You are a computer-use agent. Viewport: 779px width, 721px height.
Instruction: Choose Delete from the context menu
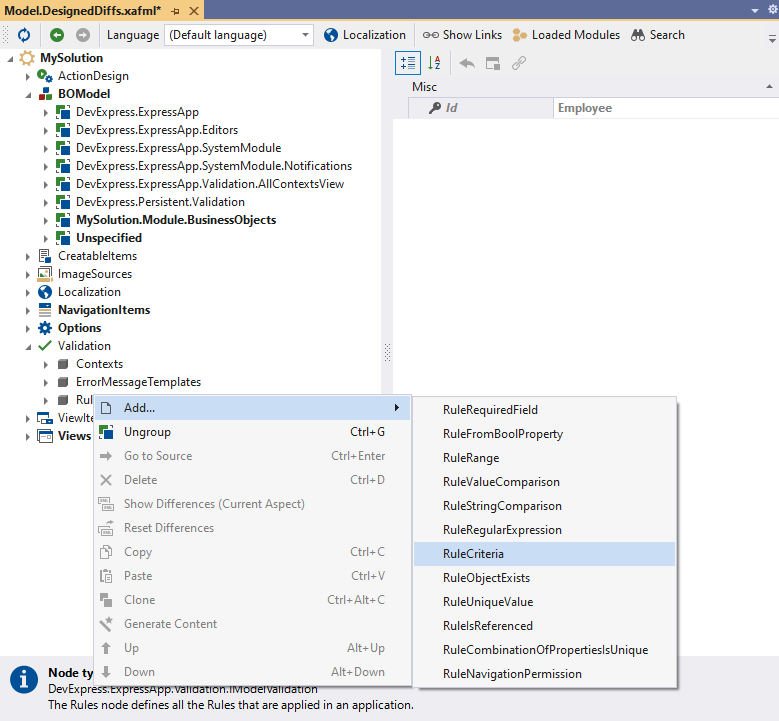click(252, 480)
